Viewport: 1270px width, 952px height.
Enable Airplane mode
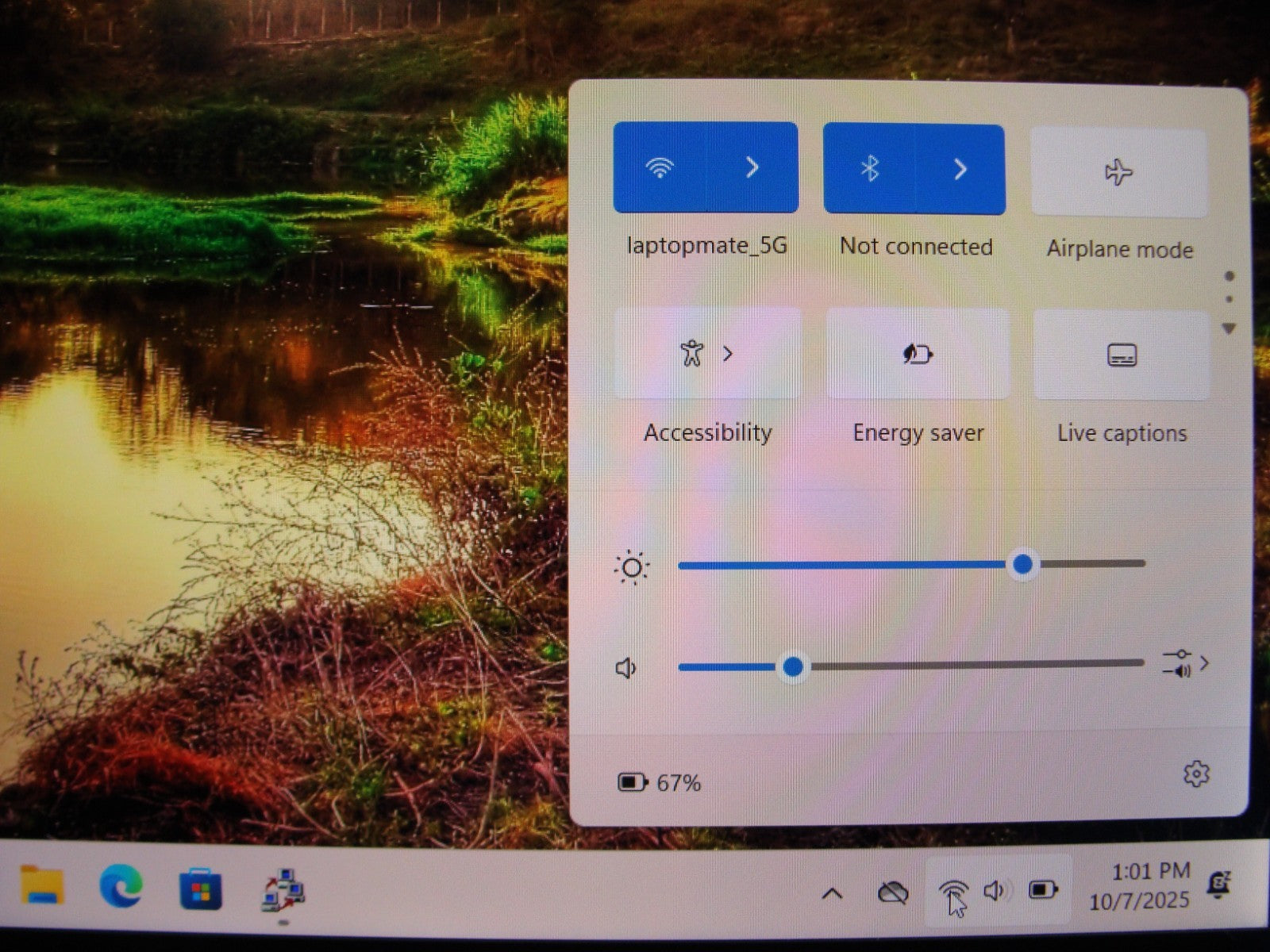click(1118, 172)
